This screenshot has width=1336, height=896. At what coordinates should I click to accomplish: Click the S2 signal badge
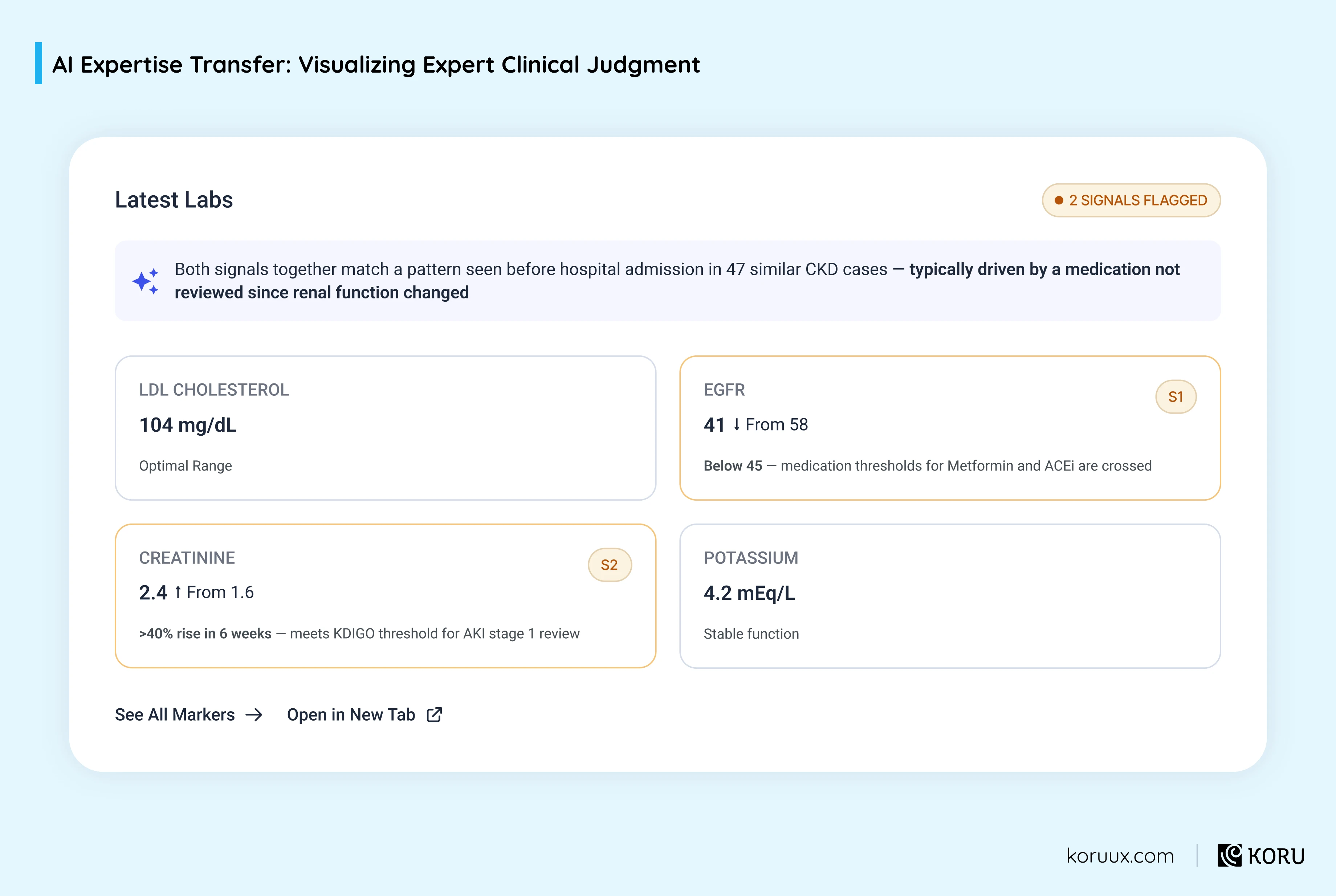point(610,565)
